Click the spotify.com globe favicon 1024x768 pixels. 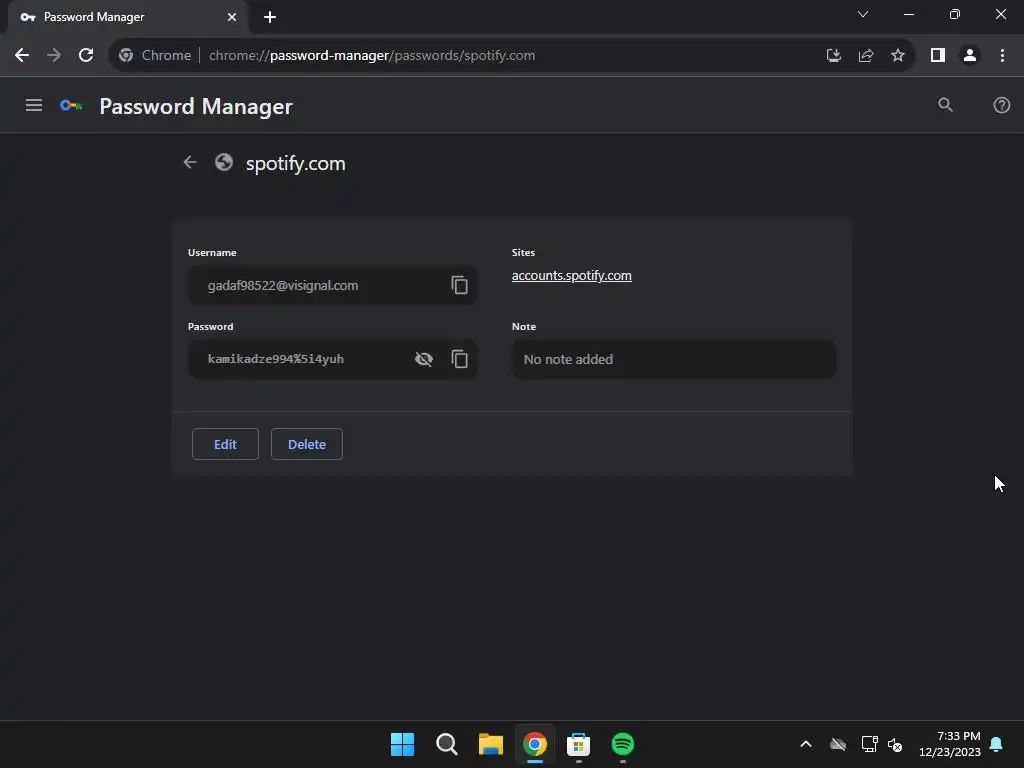coord(223,162)
